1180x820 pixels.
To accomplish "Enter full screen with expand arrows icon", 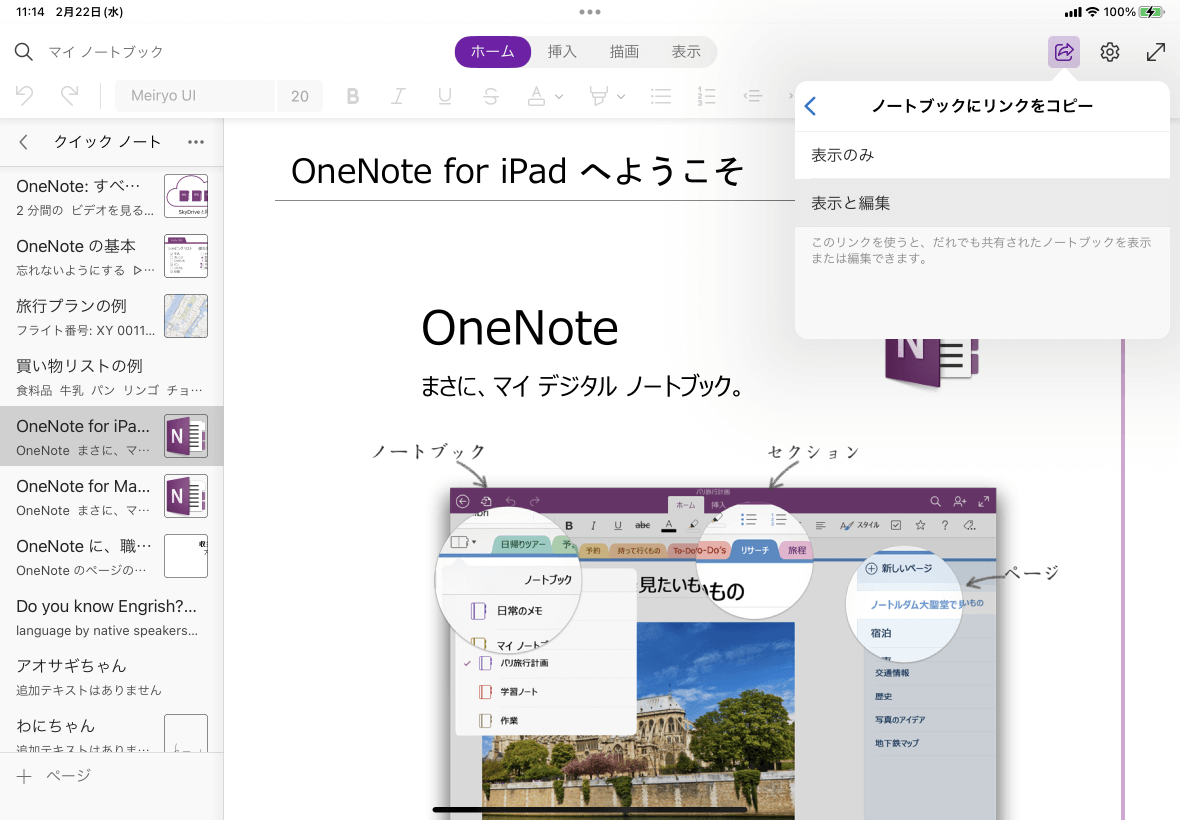I will tap(1155, 52).
